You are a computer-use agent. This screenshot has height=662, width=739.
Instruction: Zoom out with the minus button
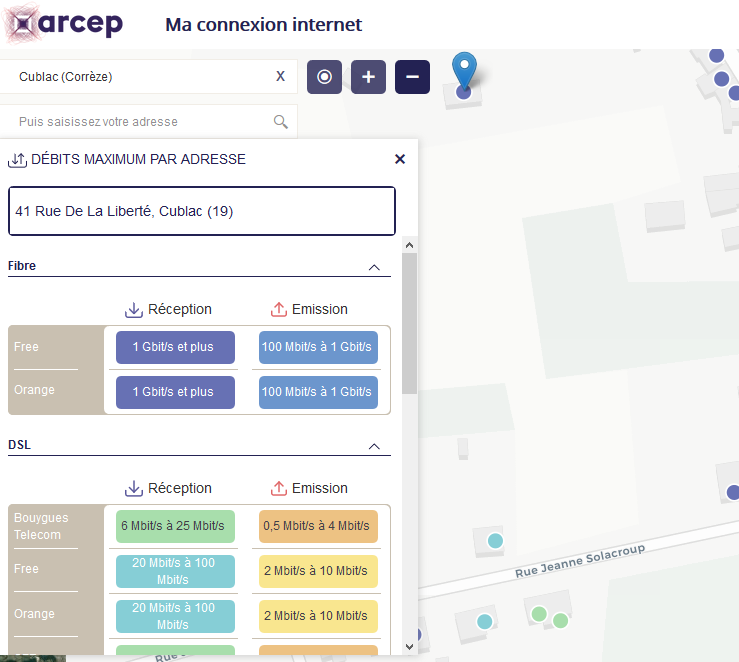412,77
